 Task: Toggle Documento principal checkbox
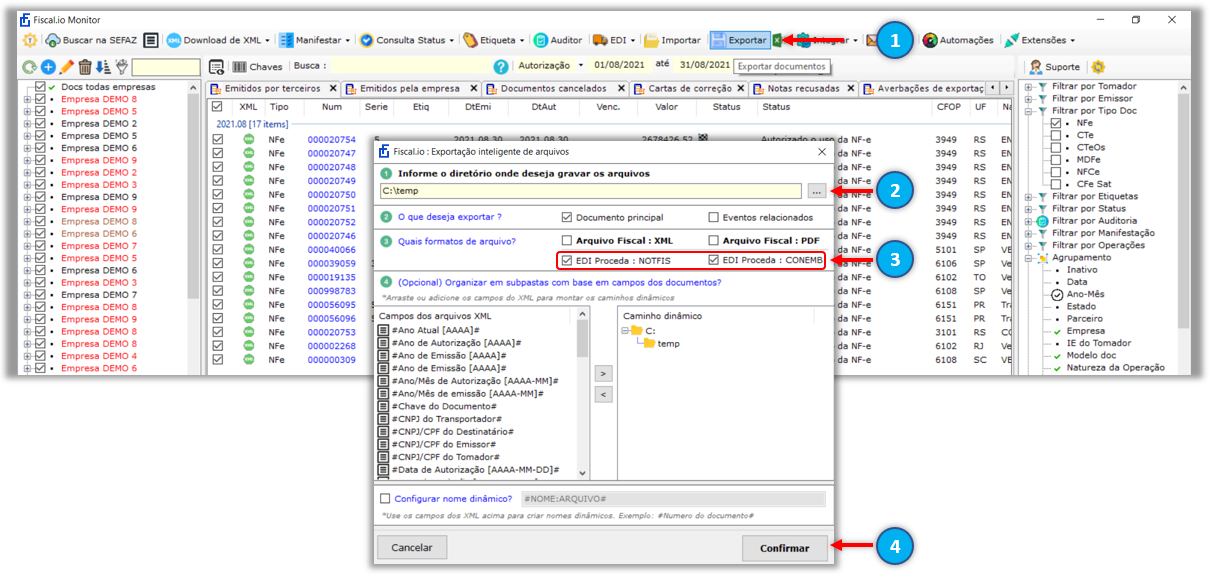click(x=567, y=217)
